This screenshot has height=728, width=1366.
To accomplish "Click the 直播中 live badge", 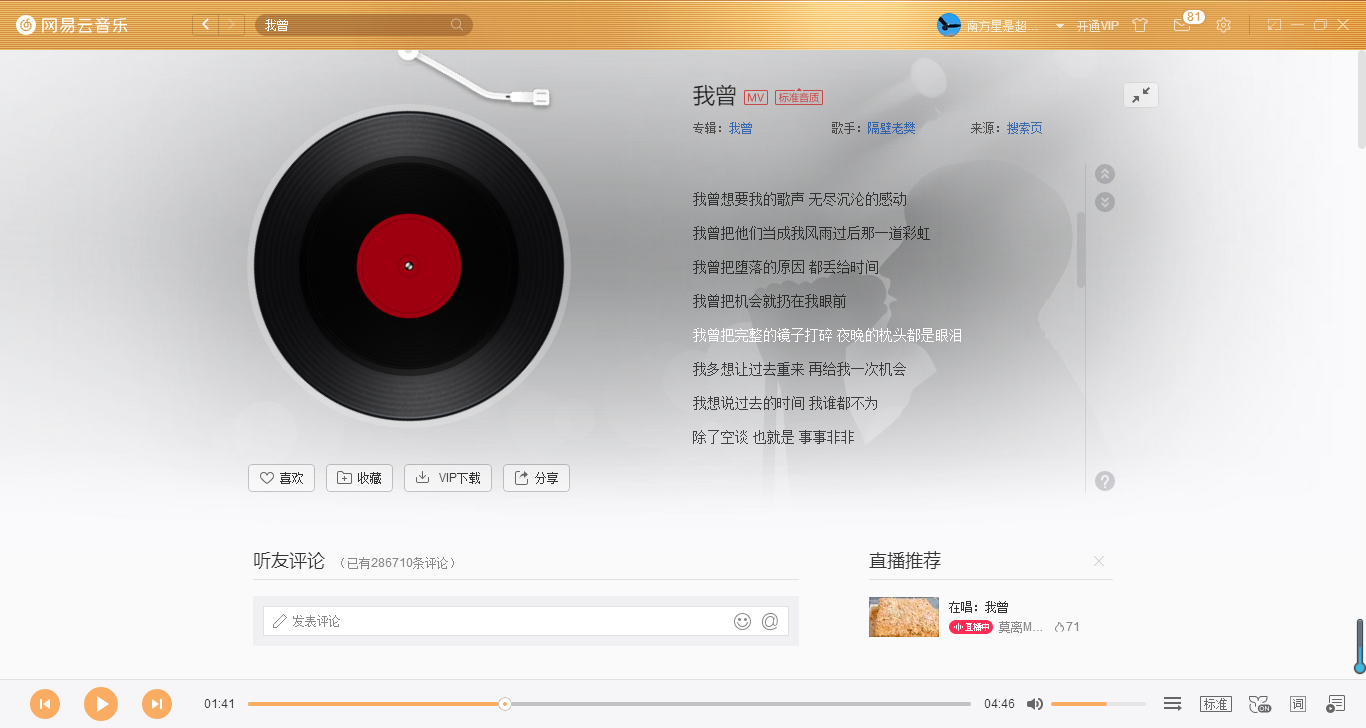I will (x=971, y=627).
